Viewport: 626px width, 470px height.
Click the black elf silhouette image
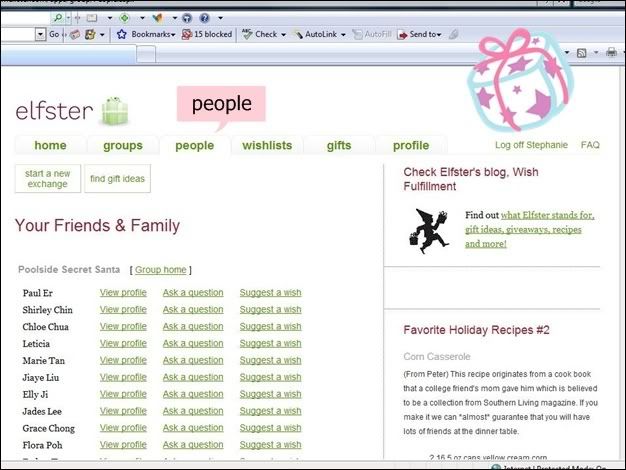point(429,231)
